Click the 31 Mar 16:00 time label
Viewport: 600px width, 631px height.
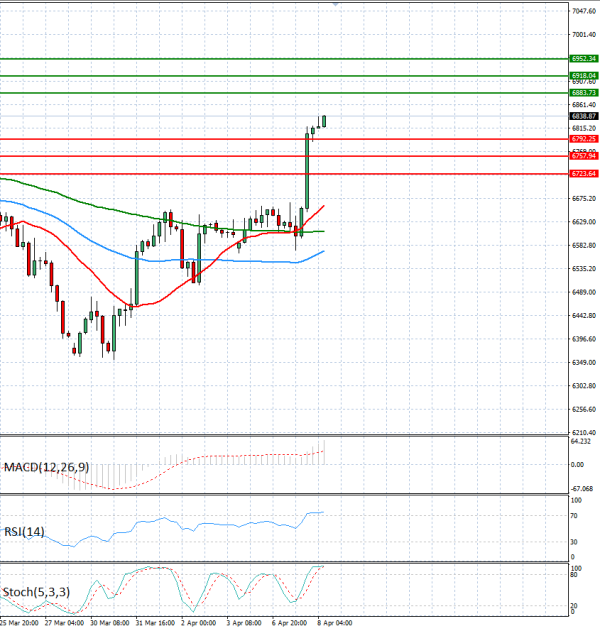[153, 622]
